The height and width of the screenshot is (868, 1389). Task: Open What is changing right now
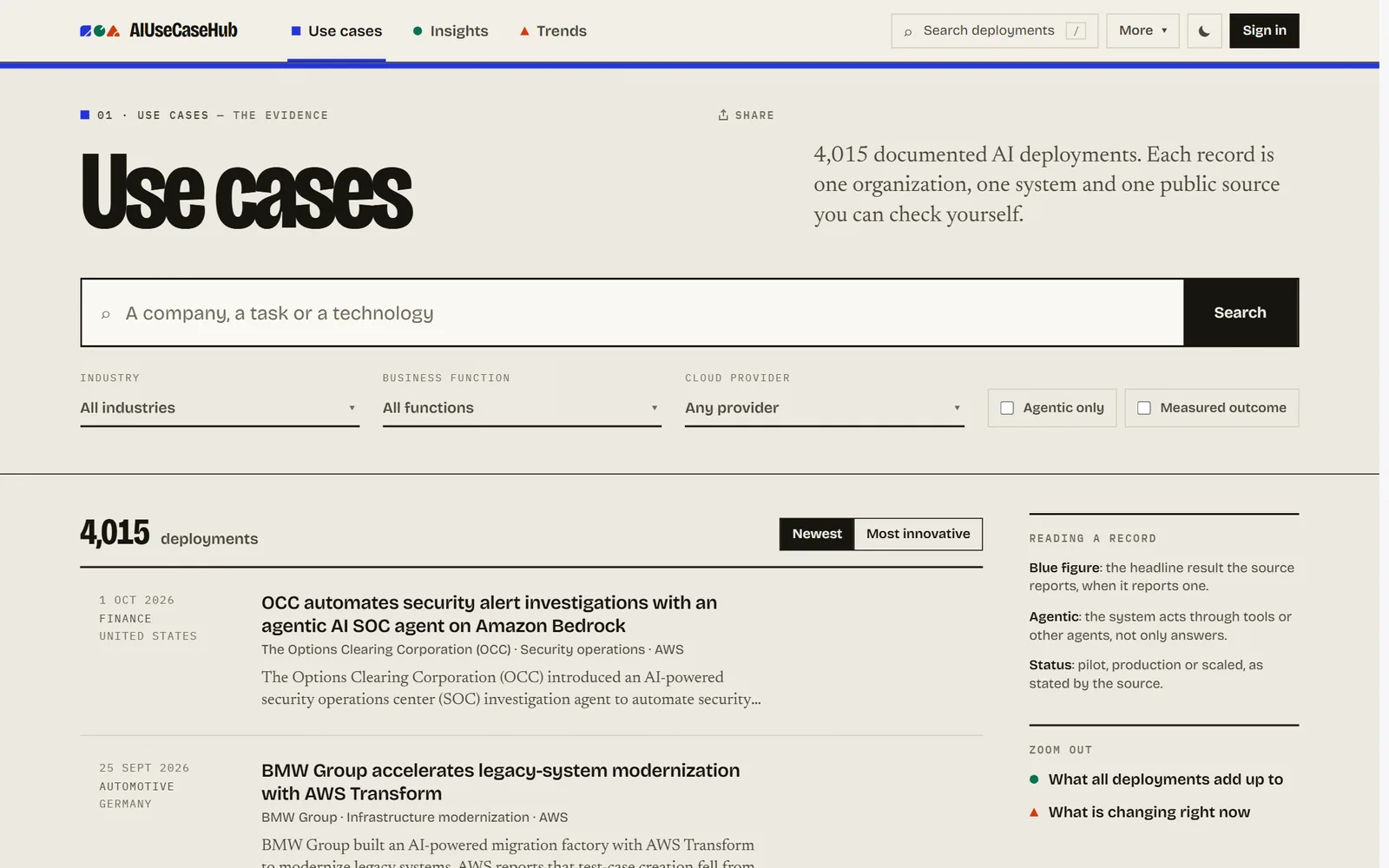point(1149,812)
